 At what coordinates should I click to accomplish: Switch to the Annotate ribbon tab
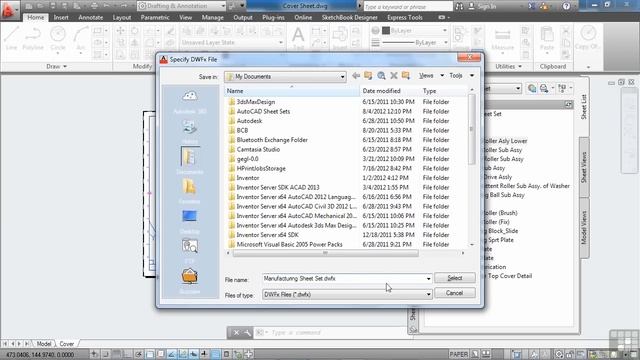[x=91, y=18]
